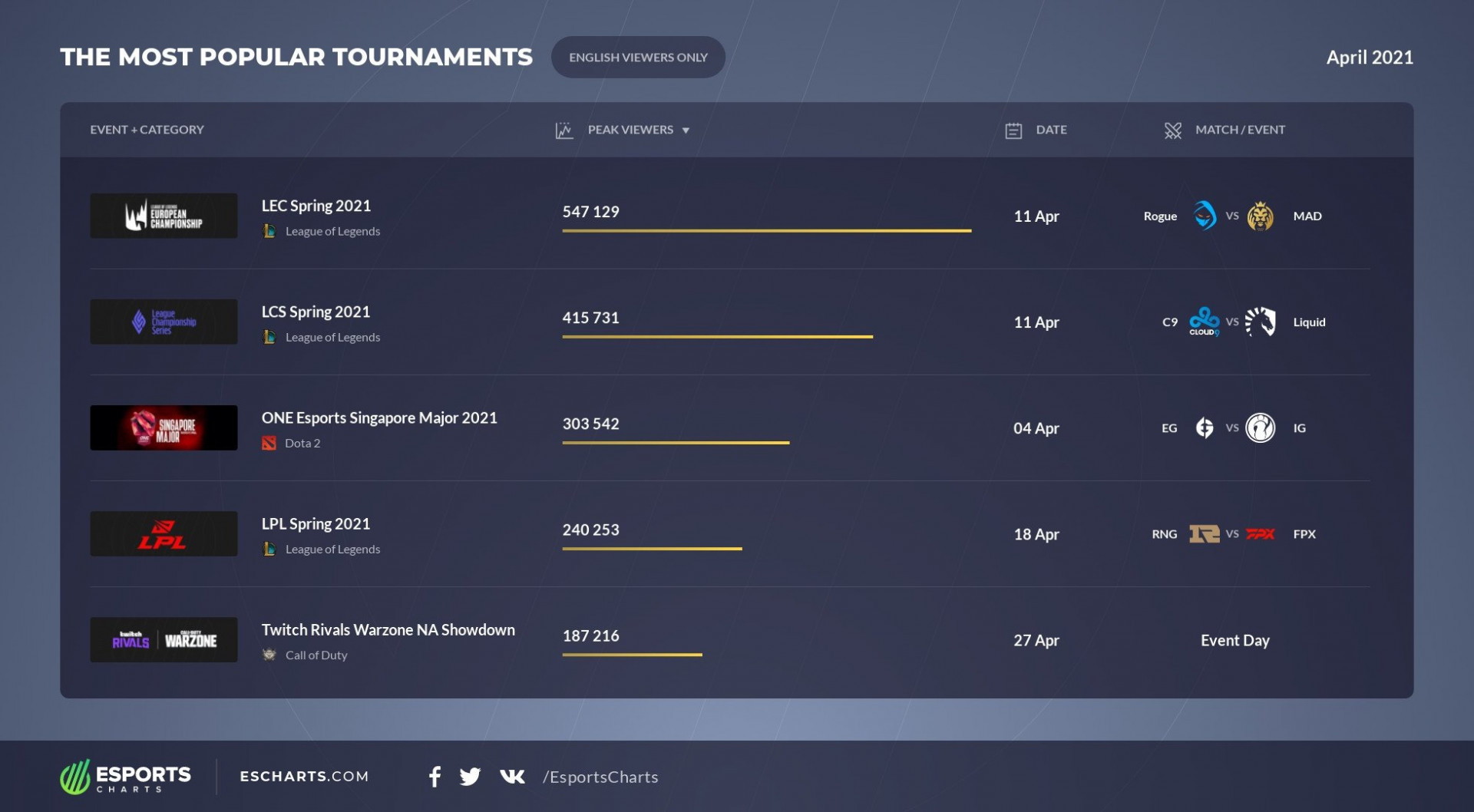Screen dimensions: 1474x812
Task: Select the Dota 2 game icon
Action: coord(269,443)
